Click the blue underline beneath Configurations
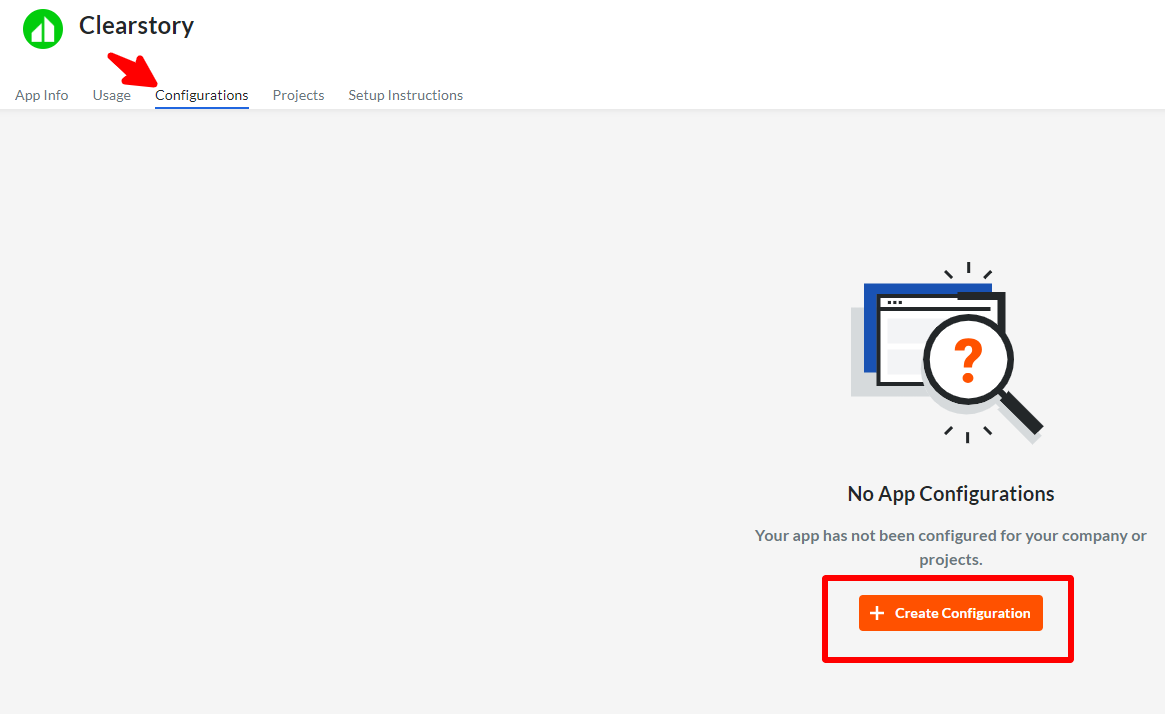This screenshot has width=1165, height=714. point(201,107)
